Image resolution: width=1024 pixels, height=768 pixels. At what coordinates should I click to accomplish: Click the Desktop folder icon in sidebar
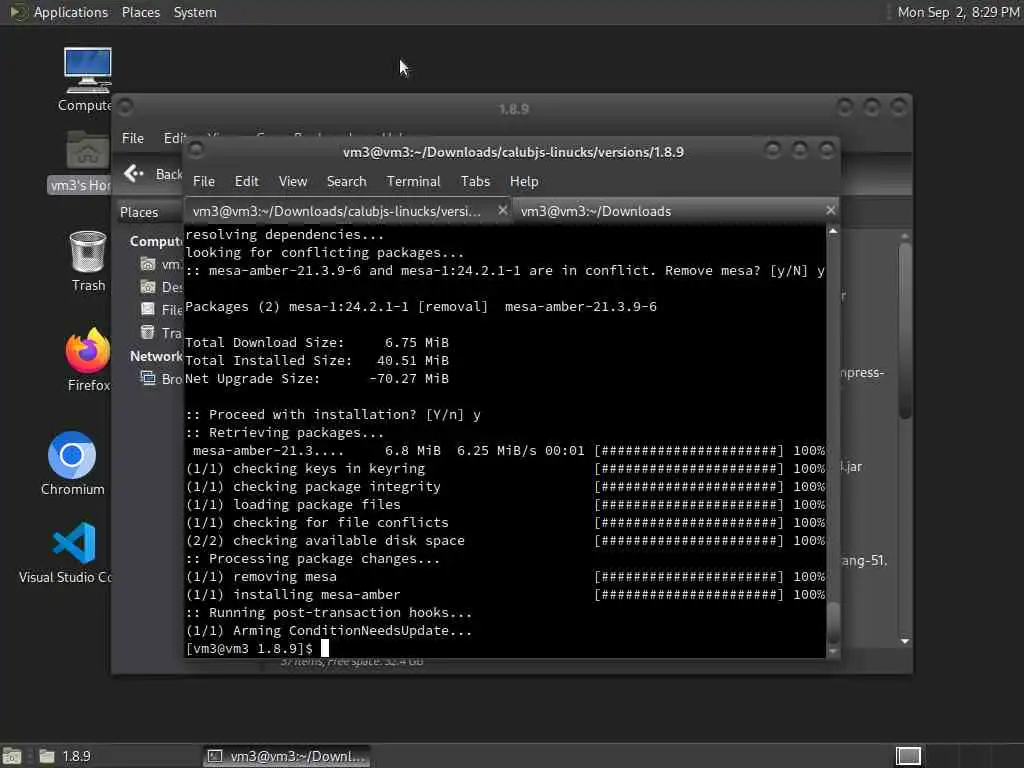[148, 287]
